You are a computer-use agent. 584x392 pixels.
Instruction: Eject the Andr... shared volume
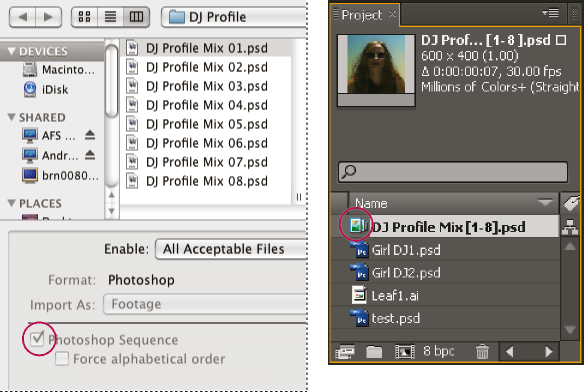[x=90, y=155]
